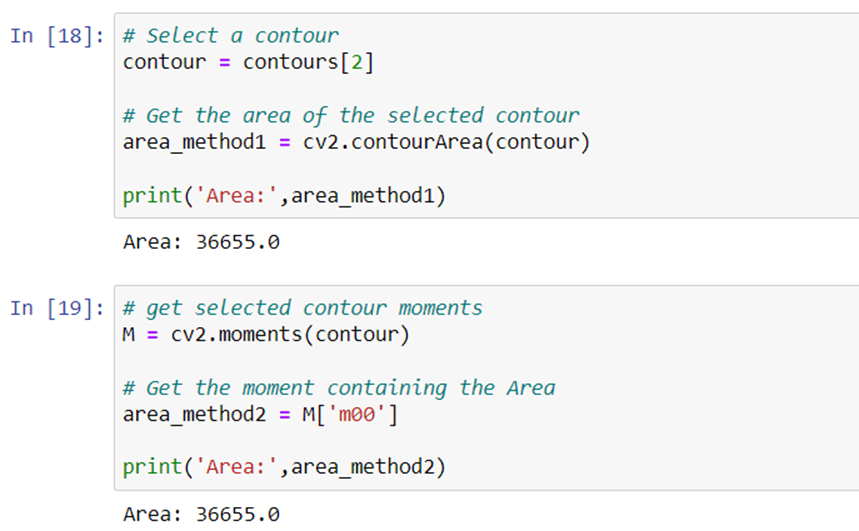Click the line 'M = cv2.moments(contour)'

pos(266,334)
